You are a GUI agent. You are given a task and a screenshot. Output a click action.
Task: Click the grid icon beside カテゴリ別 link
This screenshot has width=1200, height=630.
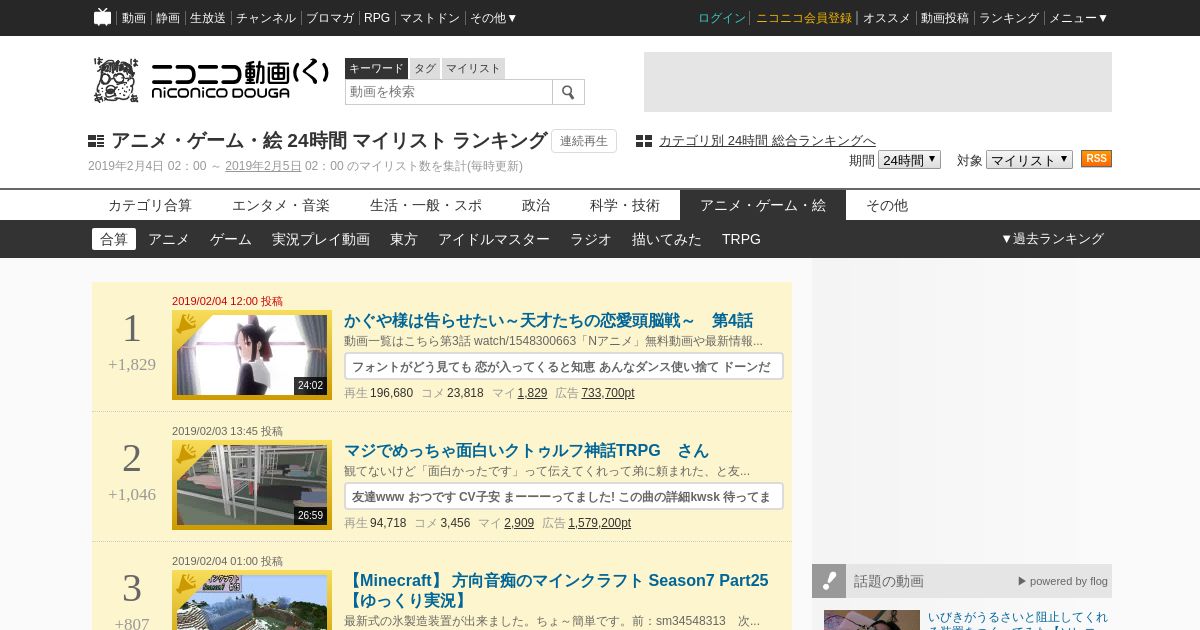pos(644,141)
